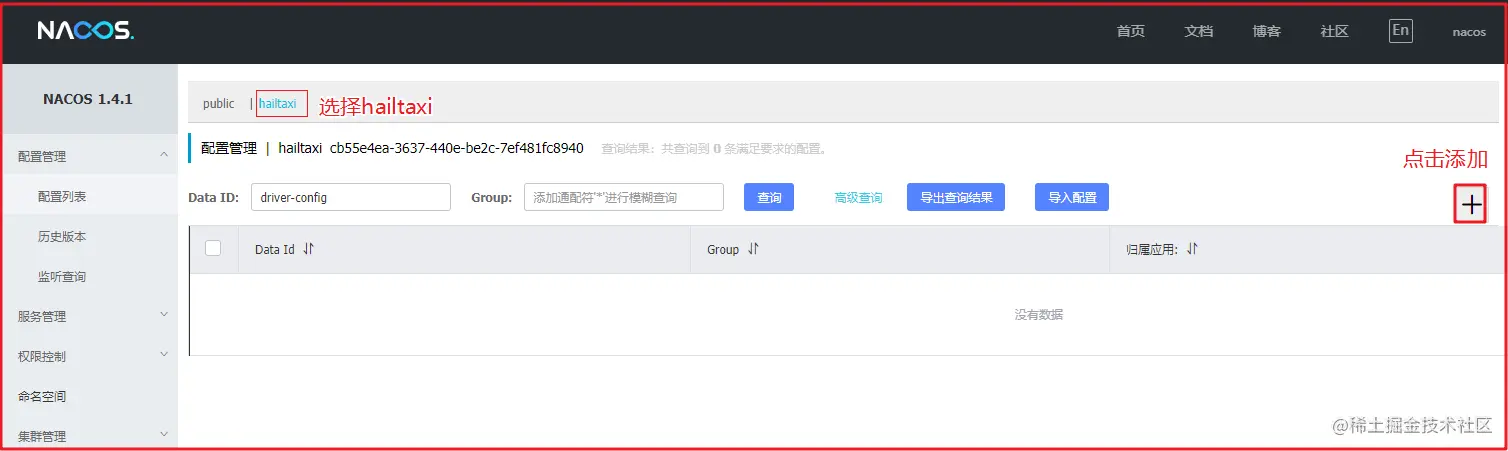Select the public namespace tab
Viewport: 1508px width, 451px height.
pos(219,104)
